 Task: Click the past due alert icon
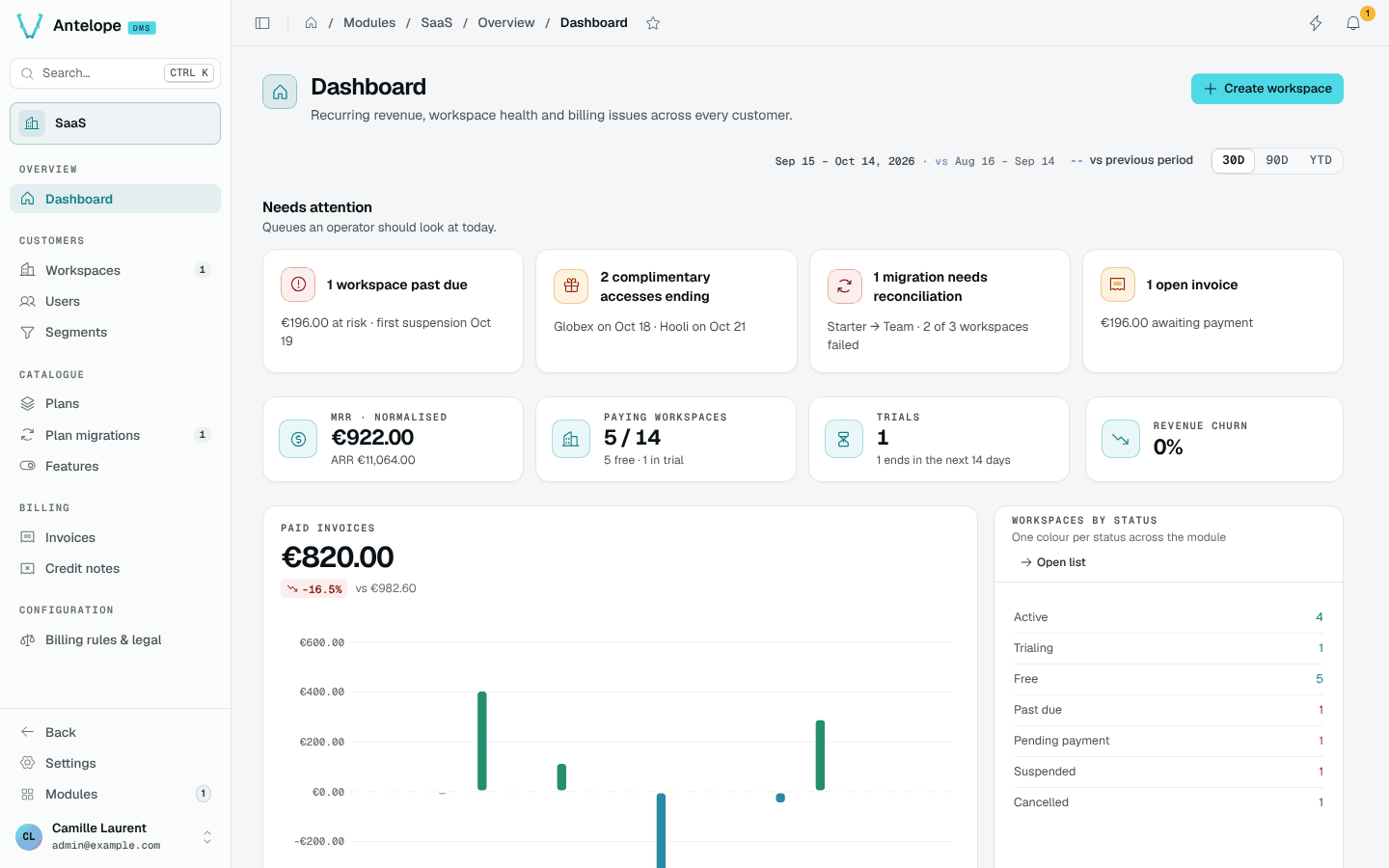[x=298, y=285]
